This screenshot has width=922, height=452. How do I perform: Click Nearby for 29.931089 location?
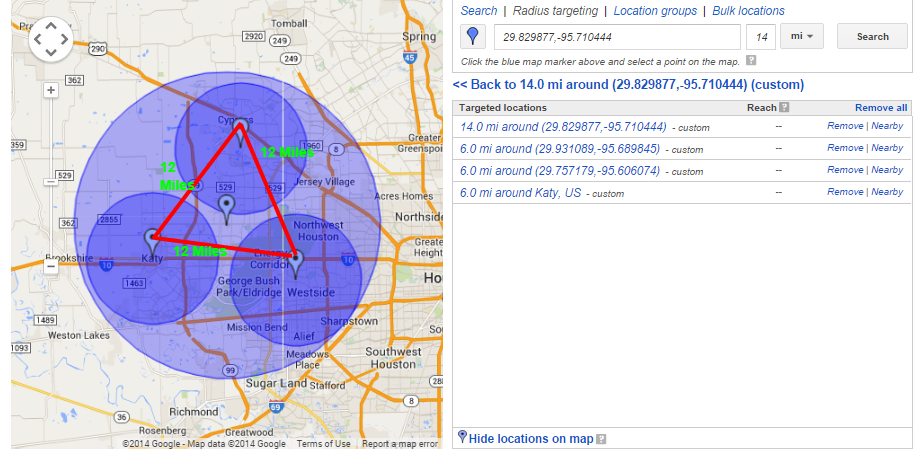tap(887, 148)
